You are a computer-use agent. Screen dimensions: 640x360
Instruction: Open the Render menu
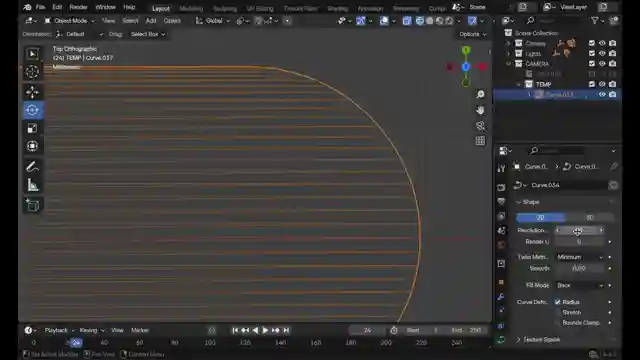click(78, 7)
